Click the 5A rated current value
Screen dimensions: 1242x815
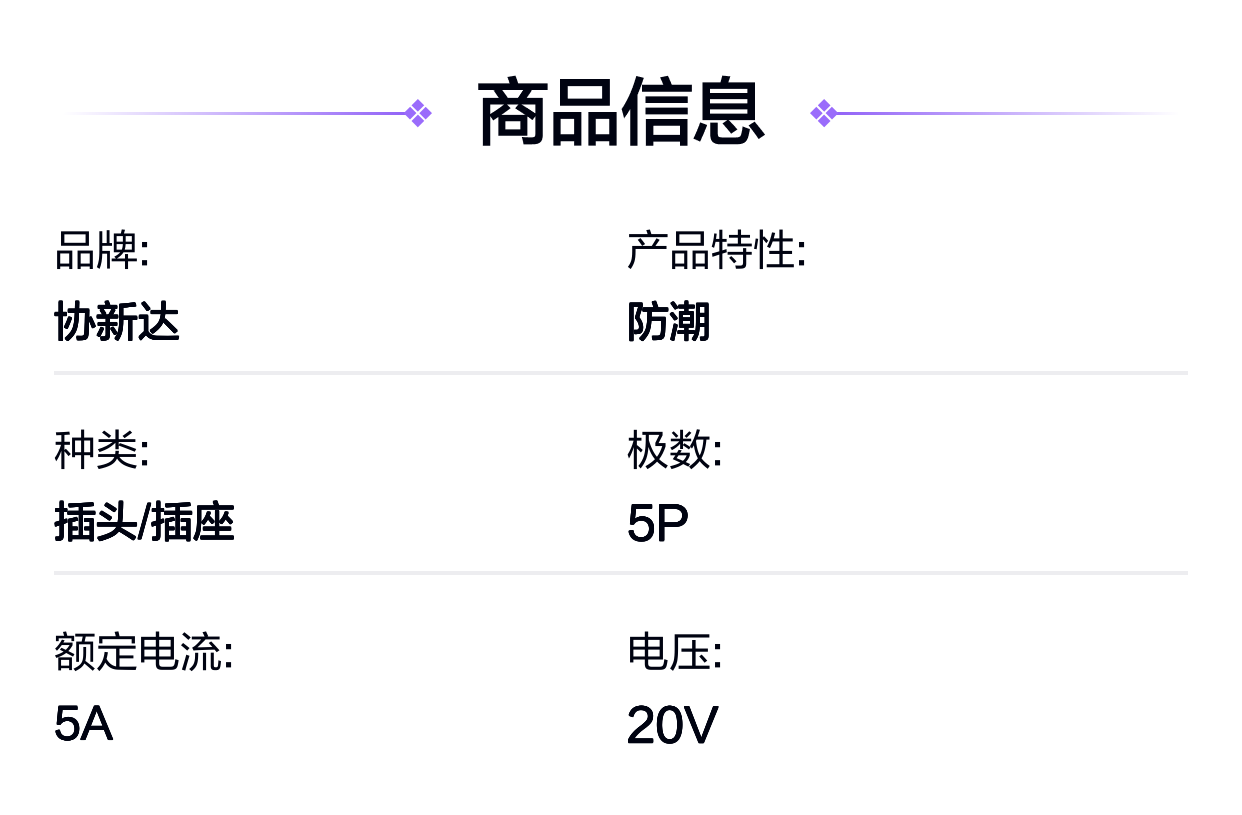point(83,724)
